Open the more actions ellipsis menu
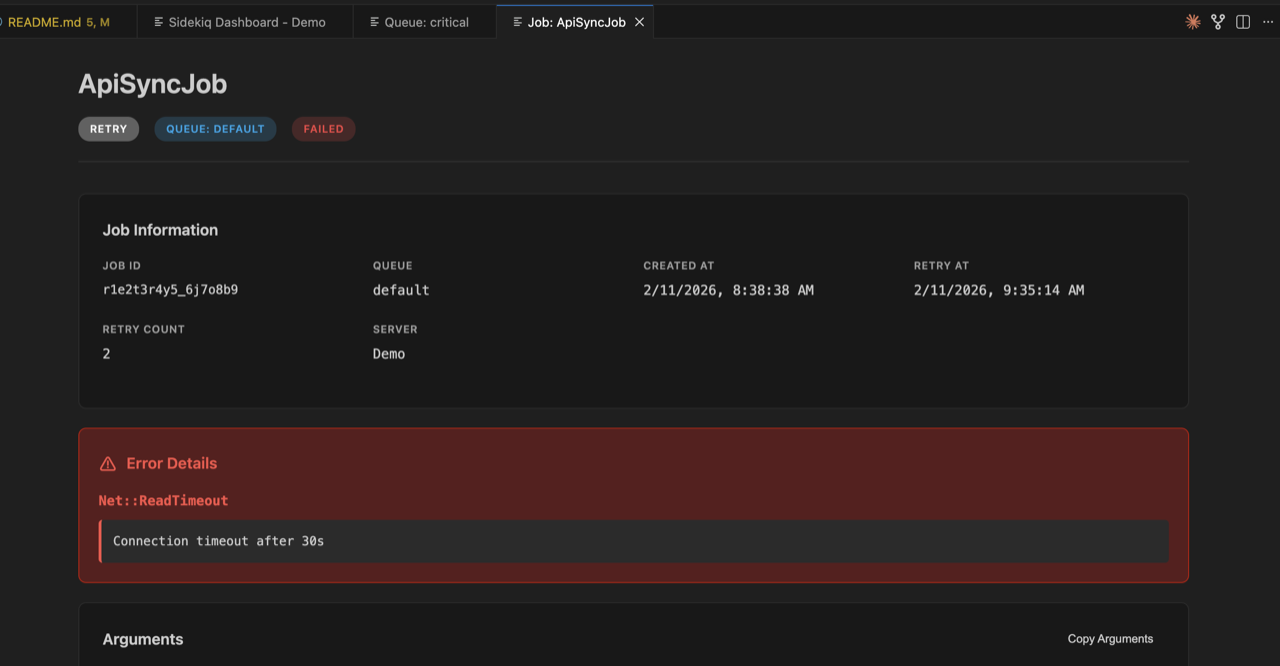The height and width of the screenshot is (666, 1280). pos(1267,21)
